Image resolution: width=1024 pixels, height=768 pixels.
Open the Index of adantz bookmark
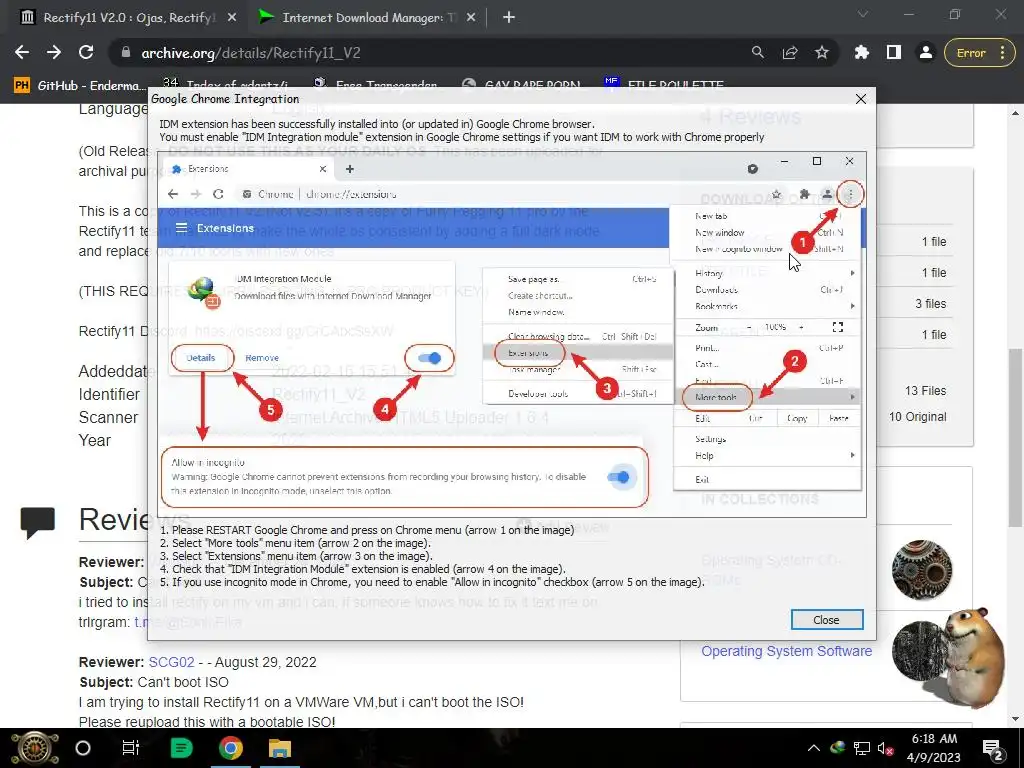pos(225,85)
